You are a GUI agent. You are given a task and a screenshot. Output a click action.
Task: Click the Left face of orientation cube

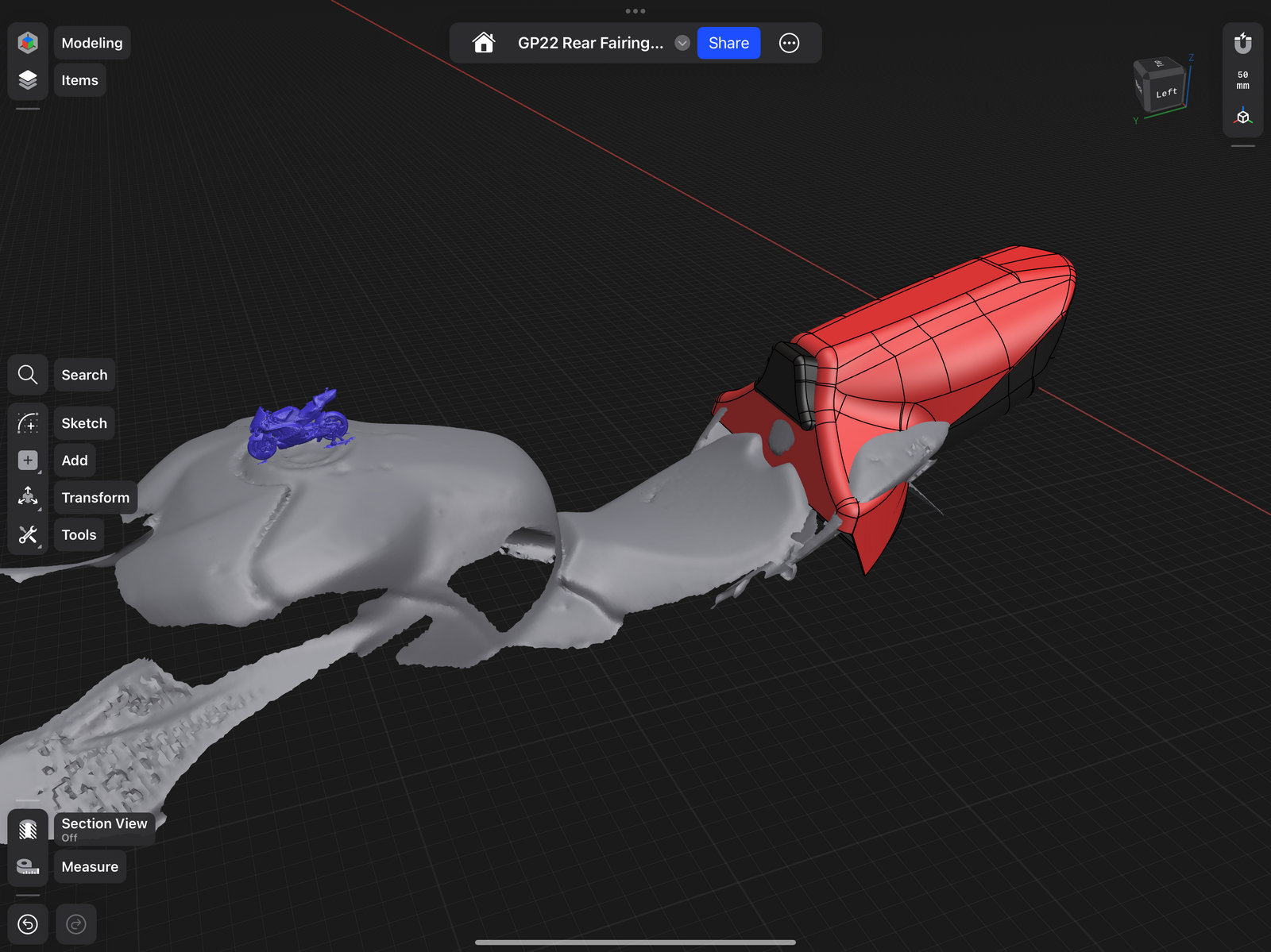point(1165,94)
